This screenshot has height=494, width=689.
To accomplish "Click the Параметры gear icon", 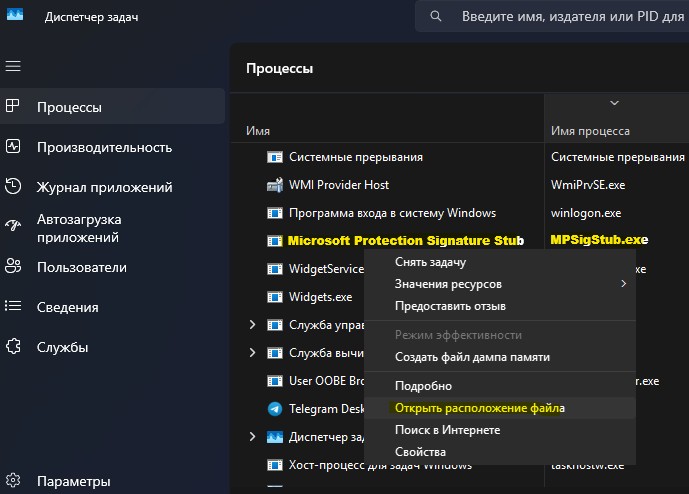I will click(x=13, y=480).
